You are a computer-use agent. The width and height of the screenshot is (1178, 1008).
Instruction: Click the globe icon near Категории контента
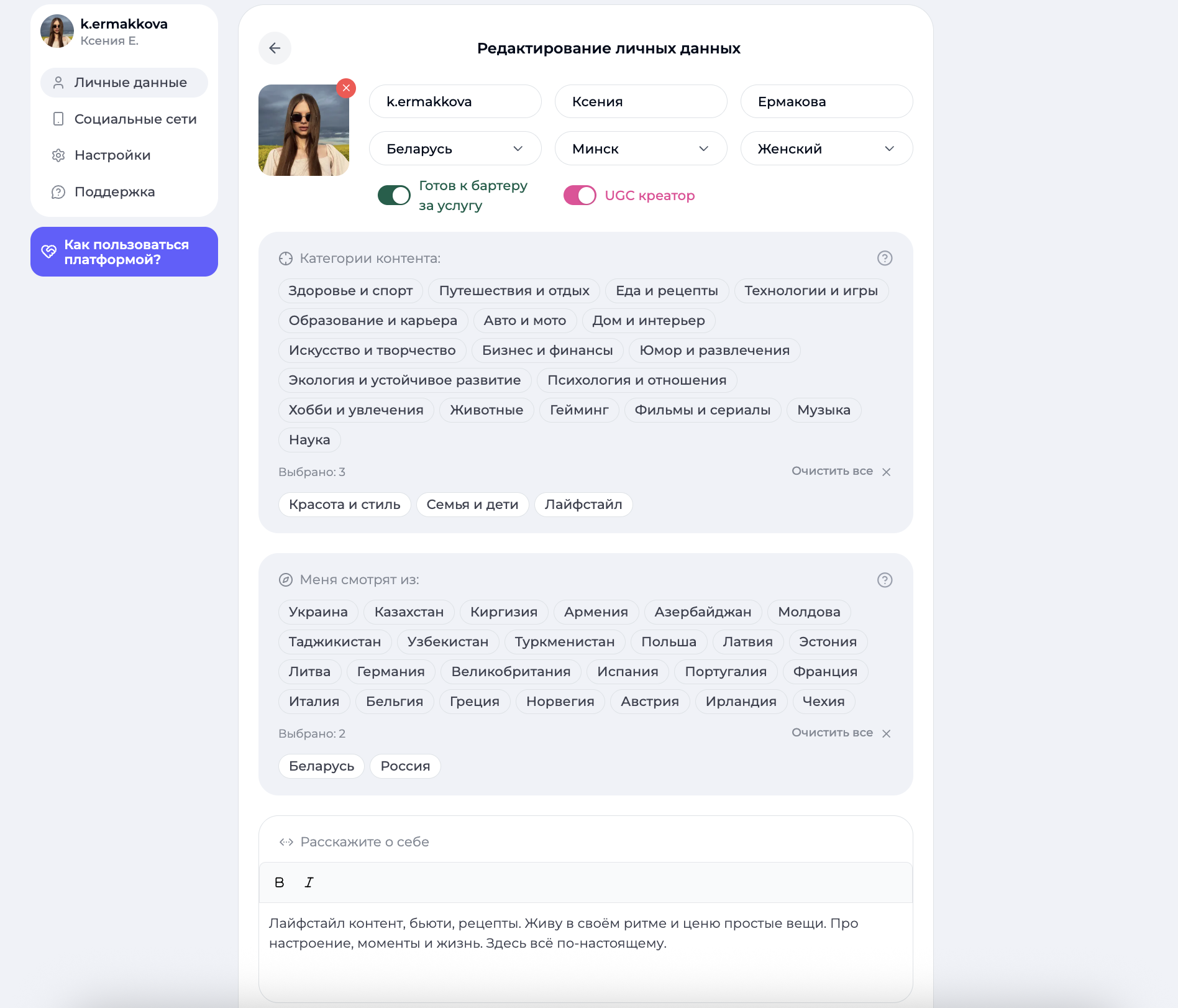coord(286,258)
